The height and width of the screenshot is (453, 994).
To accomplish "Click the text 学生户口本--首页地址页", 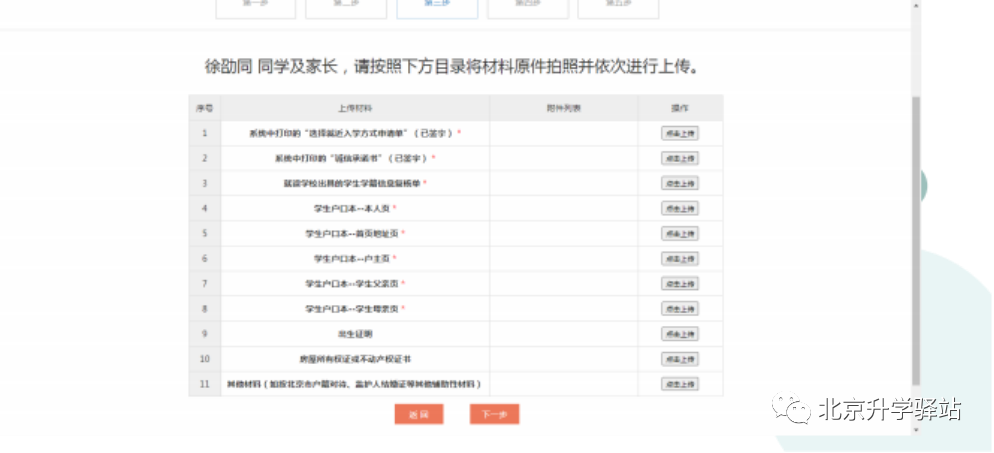I will coord(352,234).
